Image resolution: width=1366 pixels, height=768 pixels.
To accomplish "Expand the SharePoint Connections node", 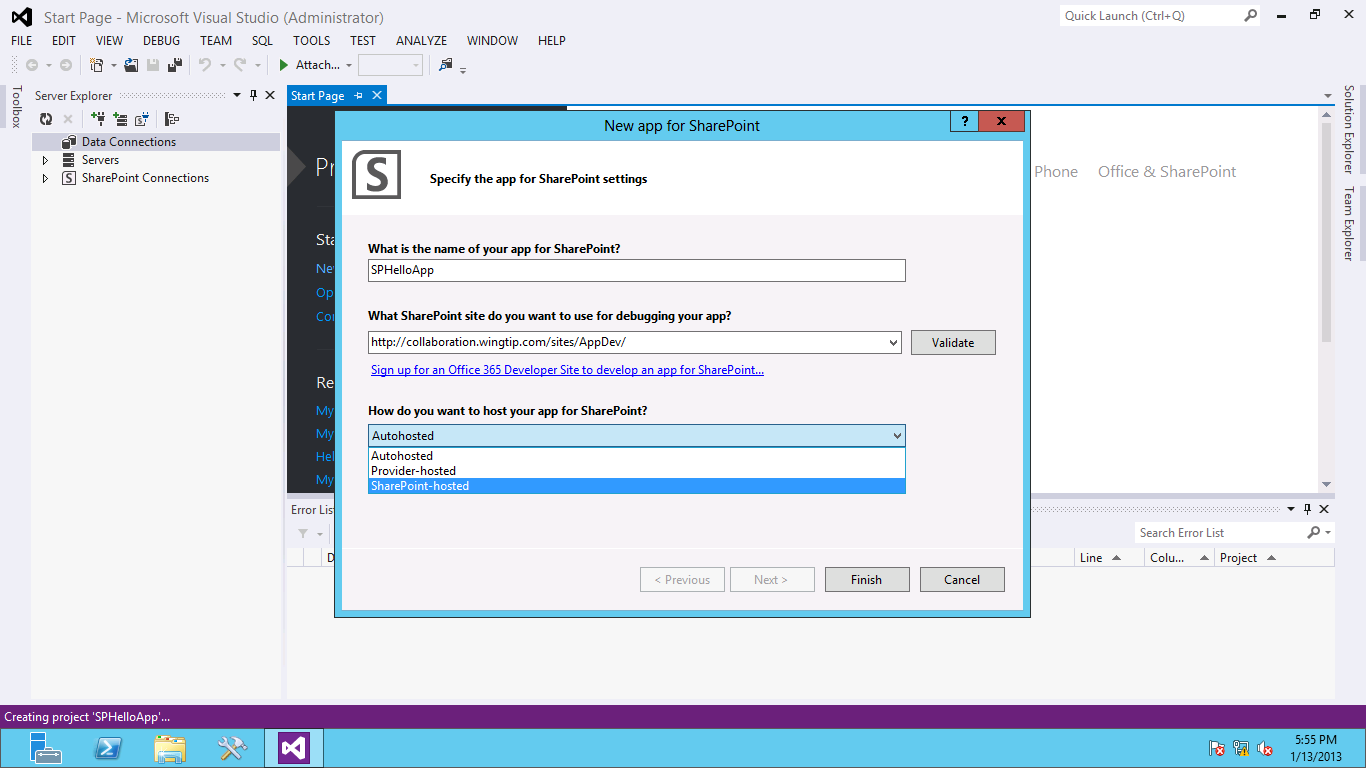I will click(x=45, y=178).
